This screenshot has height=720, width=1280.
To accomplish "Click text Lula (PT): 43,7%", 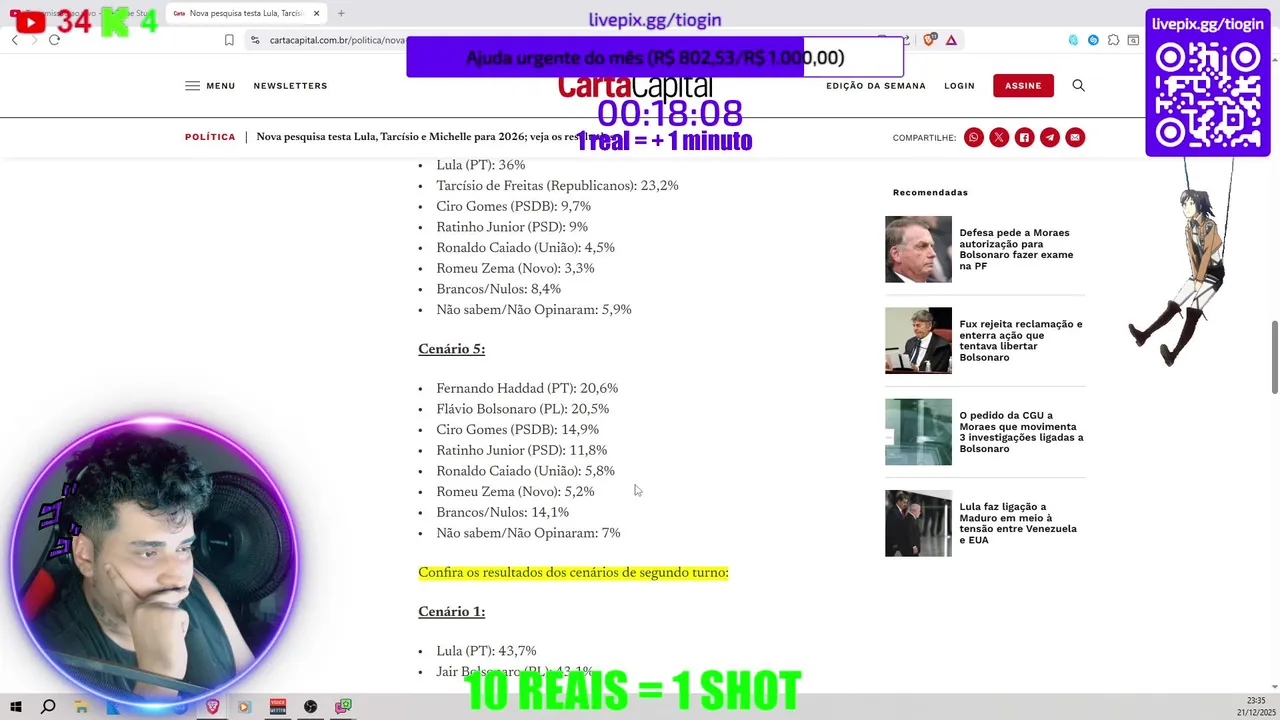I will coord(486,651).
